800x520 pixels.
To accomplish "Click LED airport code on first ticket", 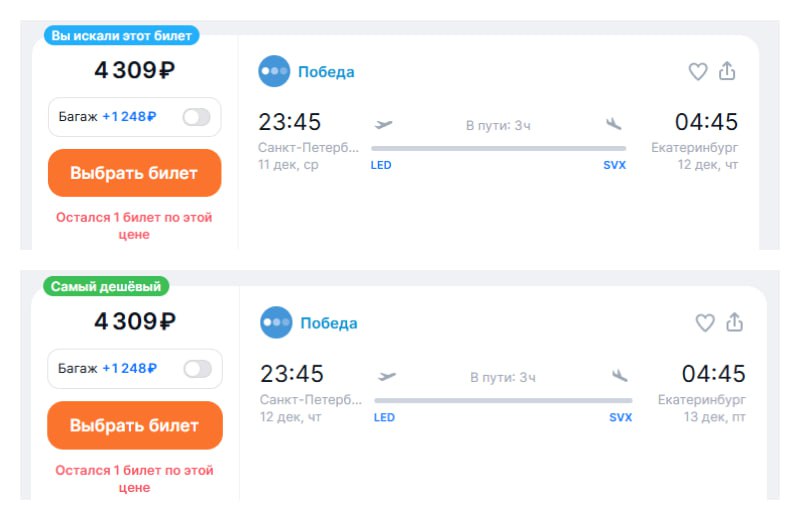I will 381,165.
